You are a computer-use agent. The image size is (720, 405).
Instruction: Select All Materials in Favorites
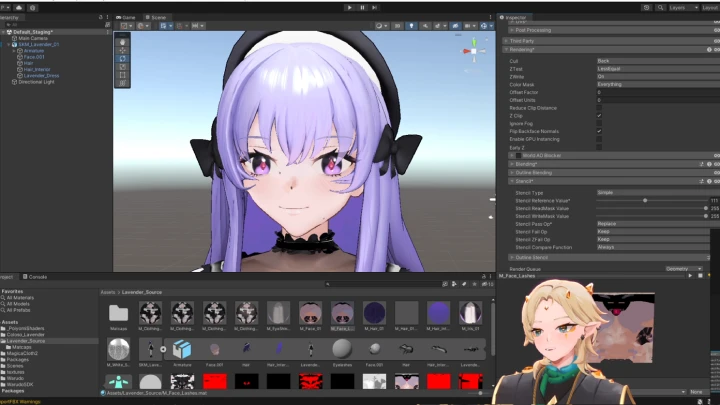pos(20,298)
